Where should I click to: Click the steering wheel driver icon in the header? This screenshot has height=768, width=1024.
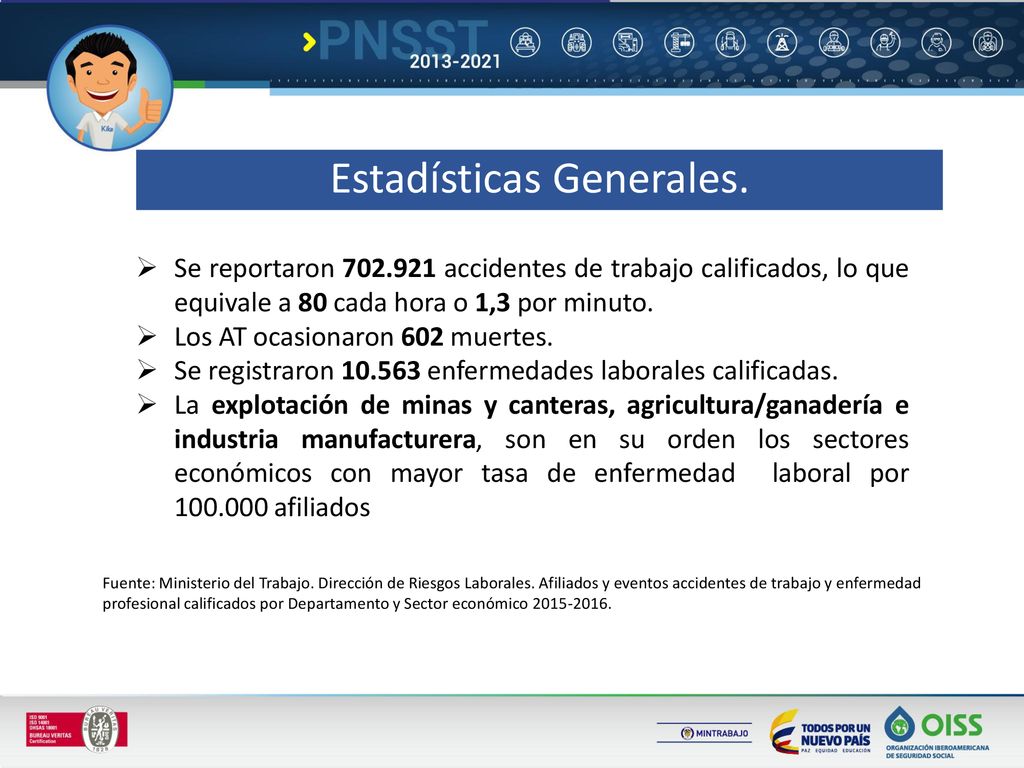click(x=987, y=43)
